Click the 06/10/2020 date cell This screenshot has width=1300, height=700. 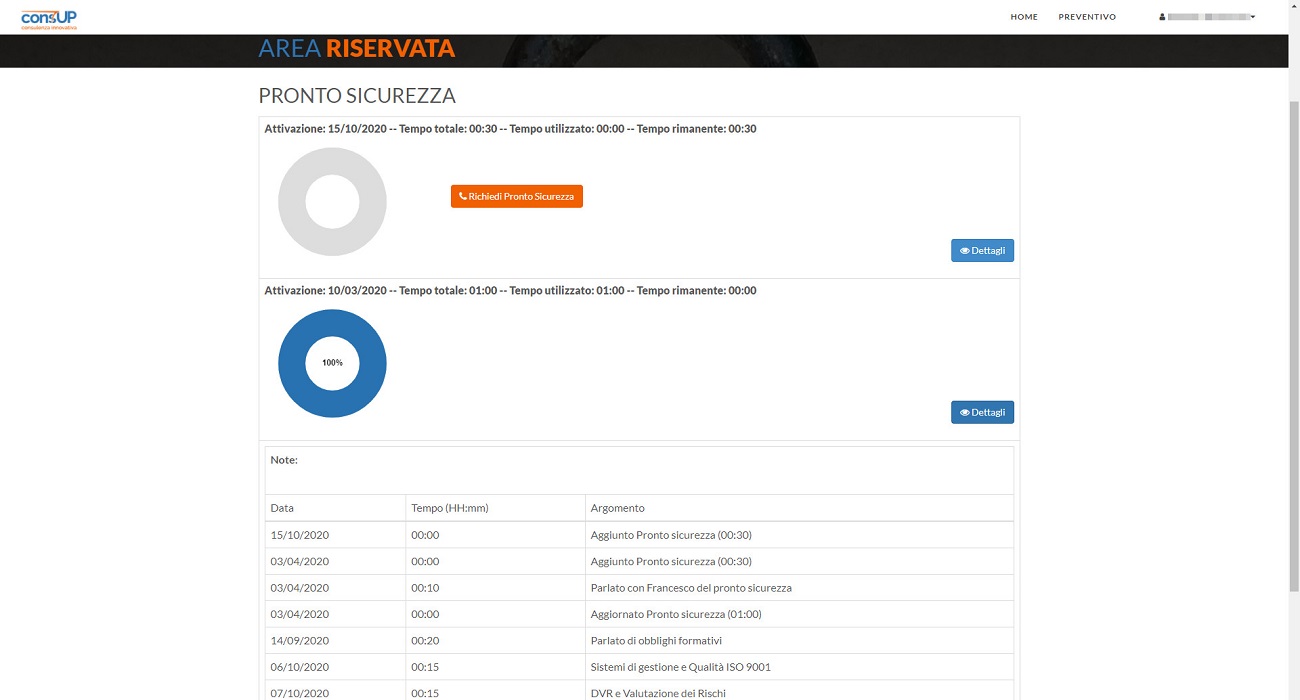(x=335, y=667)
